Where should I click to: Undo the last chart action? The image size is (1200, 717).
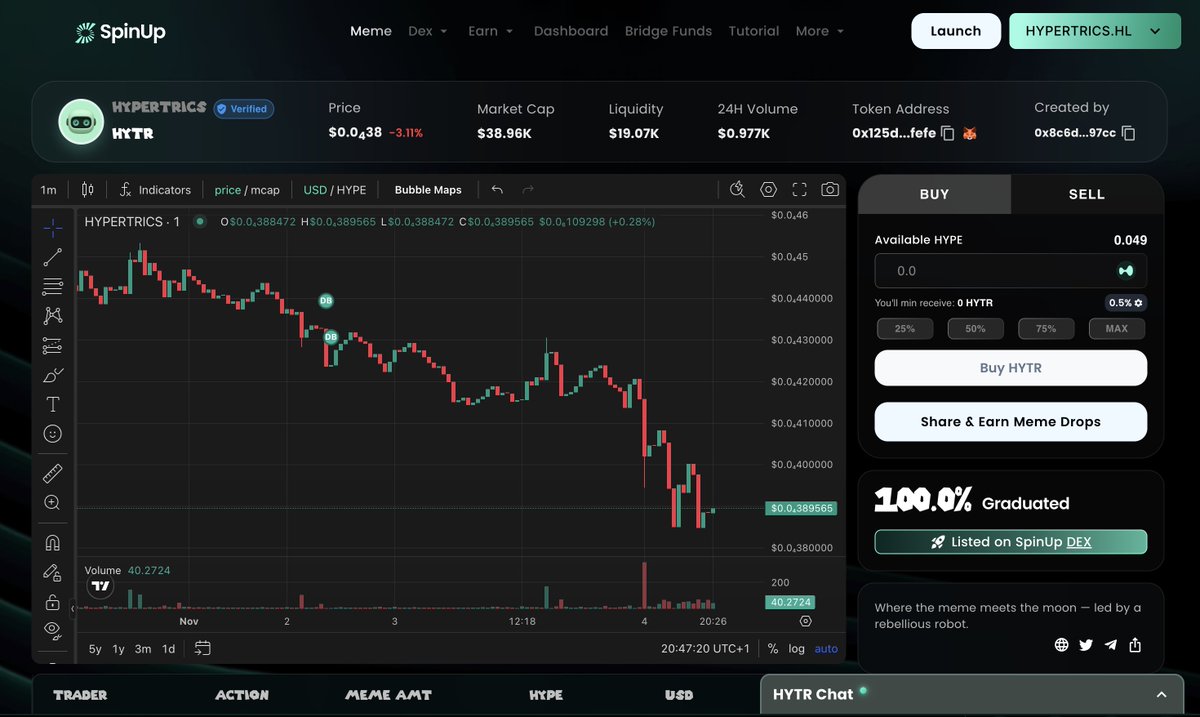click(497, 190)
